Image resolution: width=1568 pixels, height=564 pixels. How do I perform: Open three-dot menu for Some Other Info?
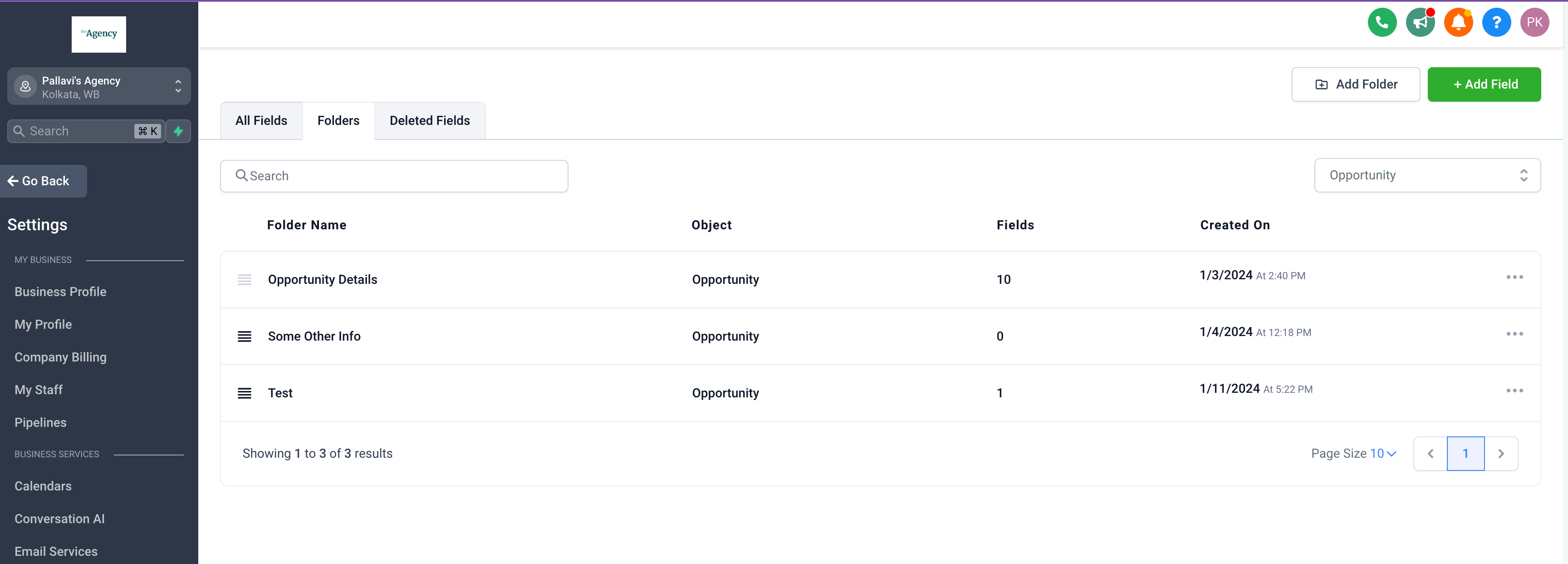[1514, 334]
